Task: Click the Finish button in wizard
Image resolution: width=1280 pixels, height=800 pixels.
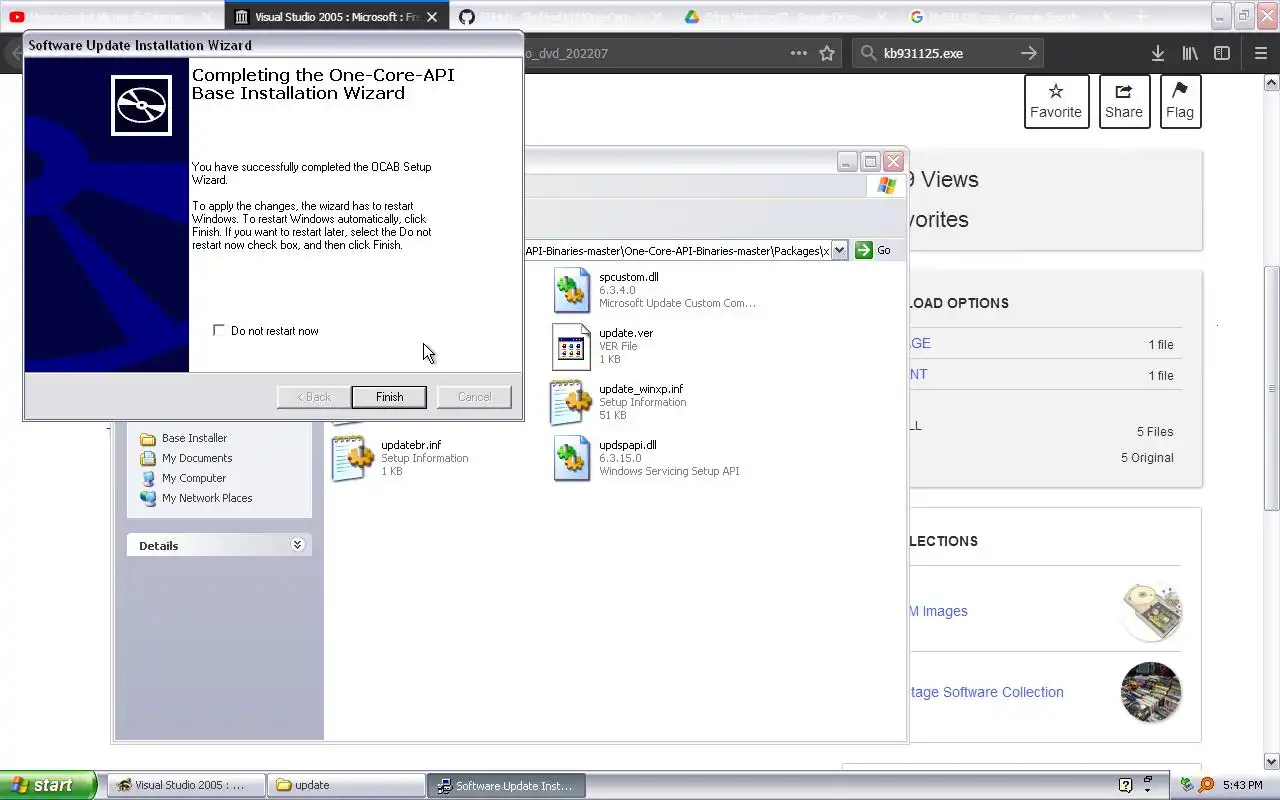Action: pos(389,397)
